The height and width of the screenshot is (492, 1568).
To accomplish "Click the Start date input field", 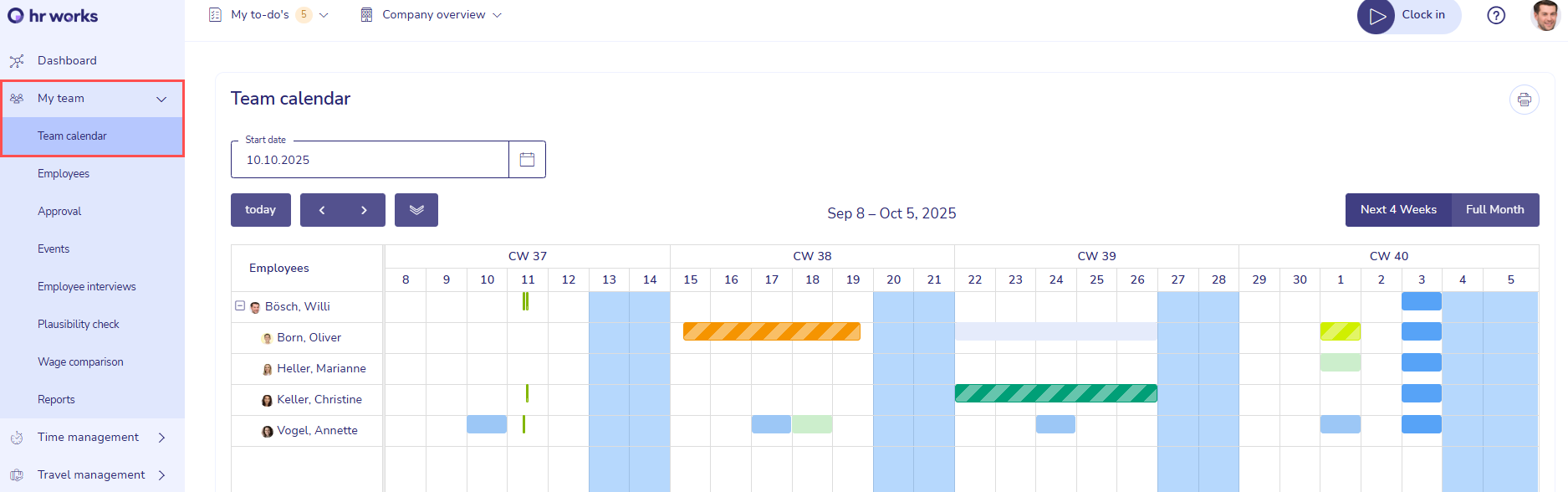I will pos(370,160).
